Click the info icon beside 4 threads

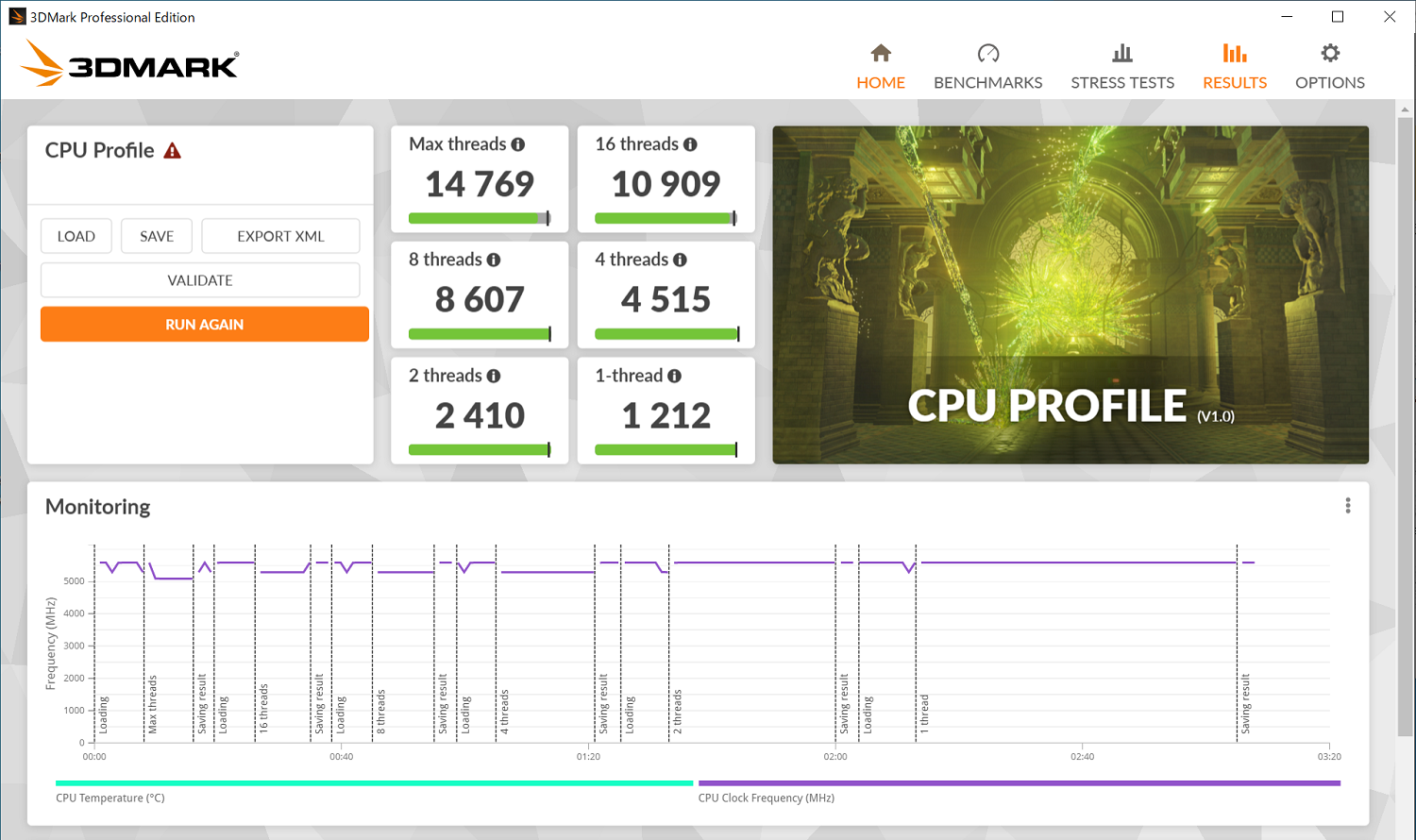pos(680,260)
